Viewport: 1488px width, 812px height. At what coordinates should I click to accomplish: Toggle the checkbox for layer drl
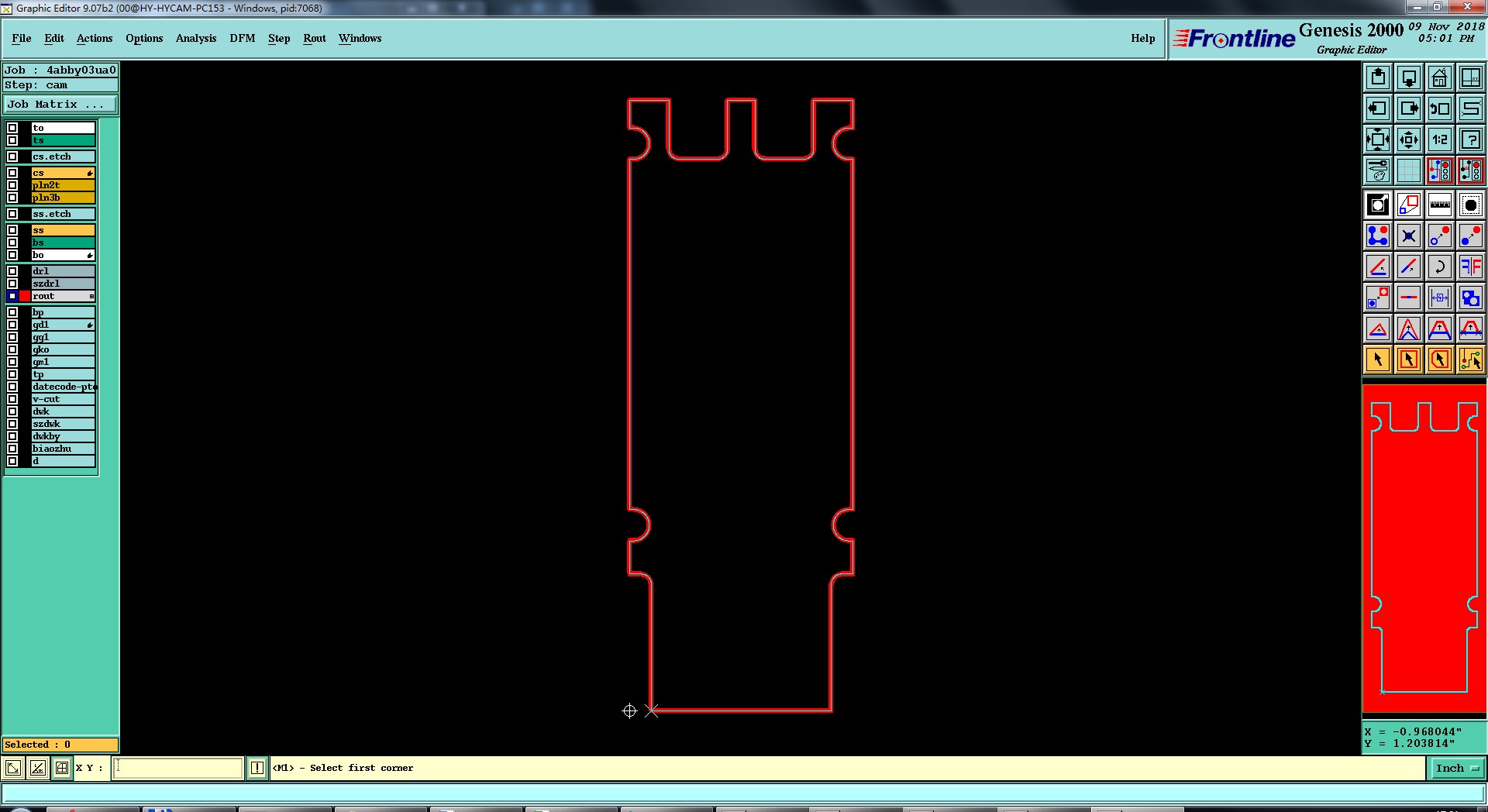point(12,271)
